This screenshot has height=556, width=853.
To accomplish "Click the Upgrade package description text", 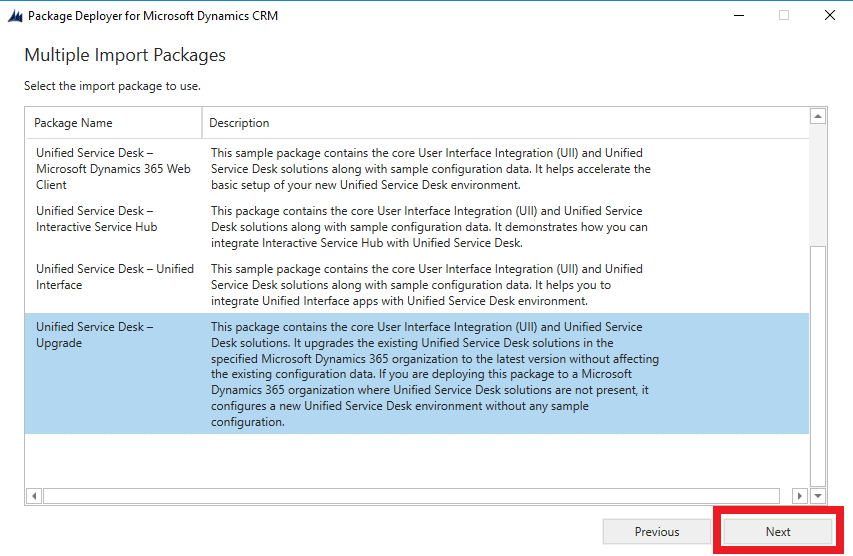I will pyautogui.click(x=435, y=374).
